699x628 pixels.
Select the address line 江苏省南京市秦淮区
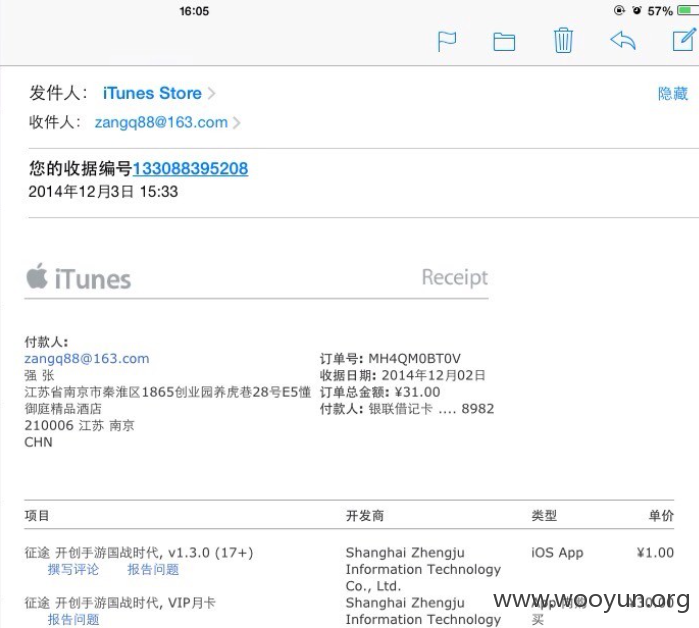168,392
